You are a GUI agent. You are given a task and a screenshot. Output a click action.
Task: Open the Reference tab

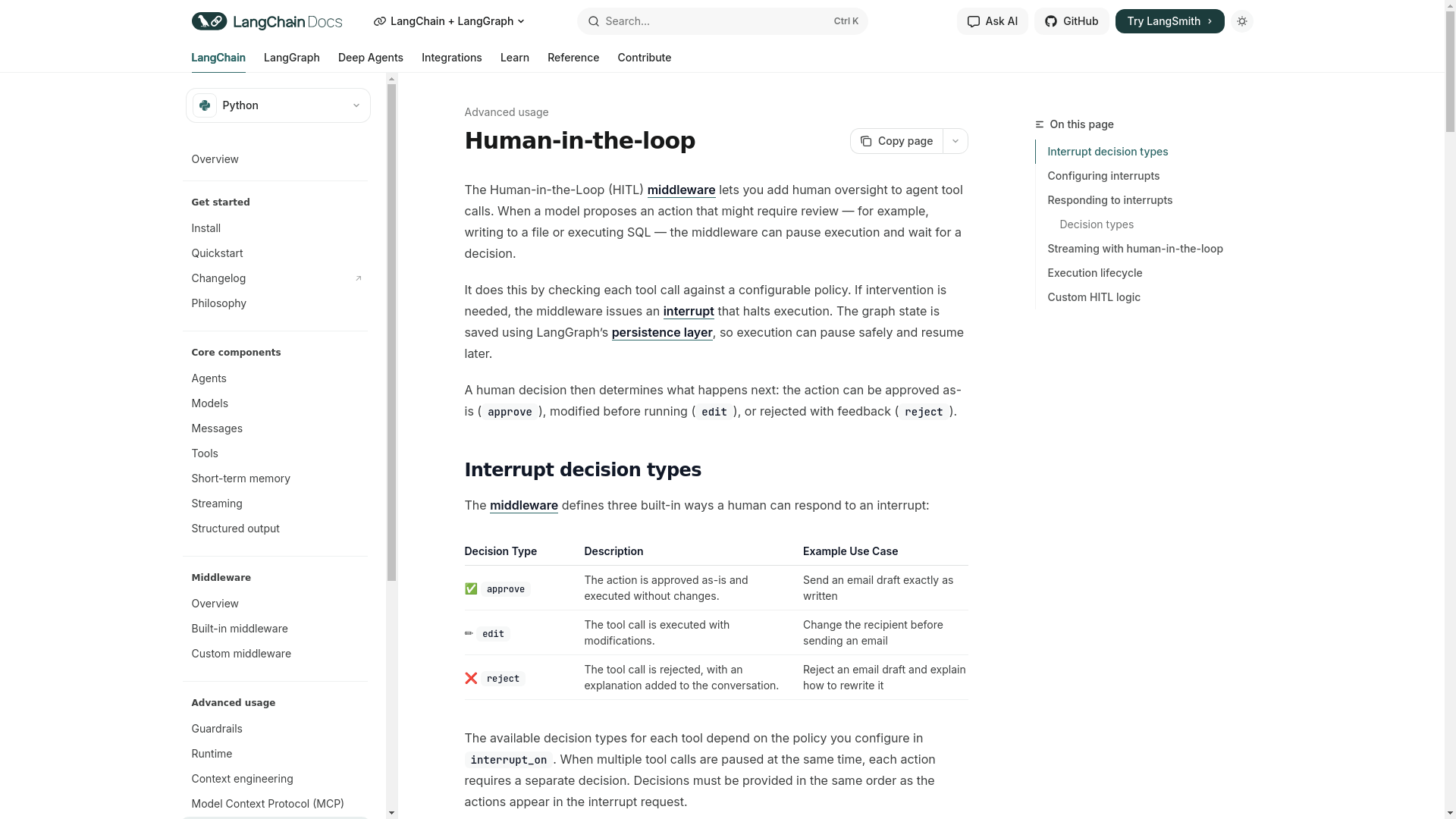(573, 58)
